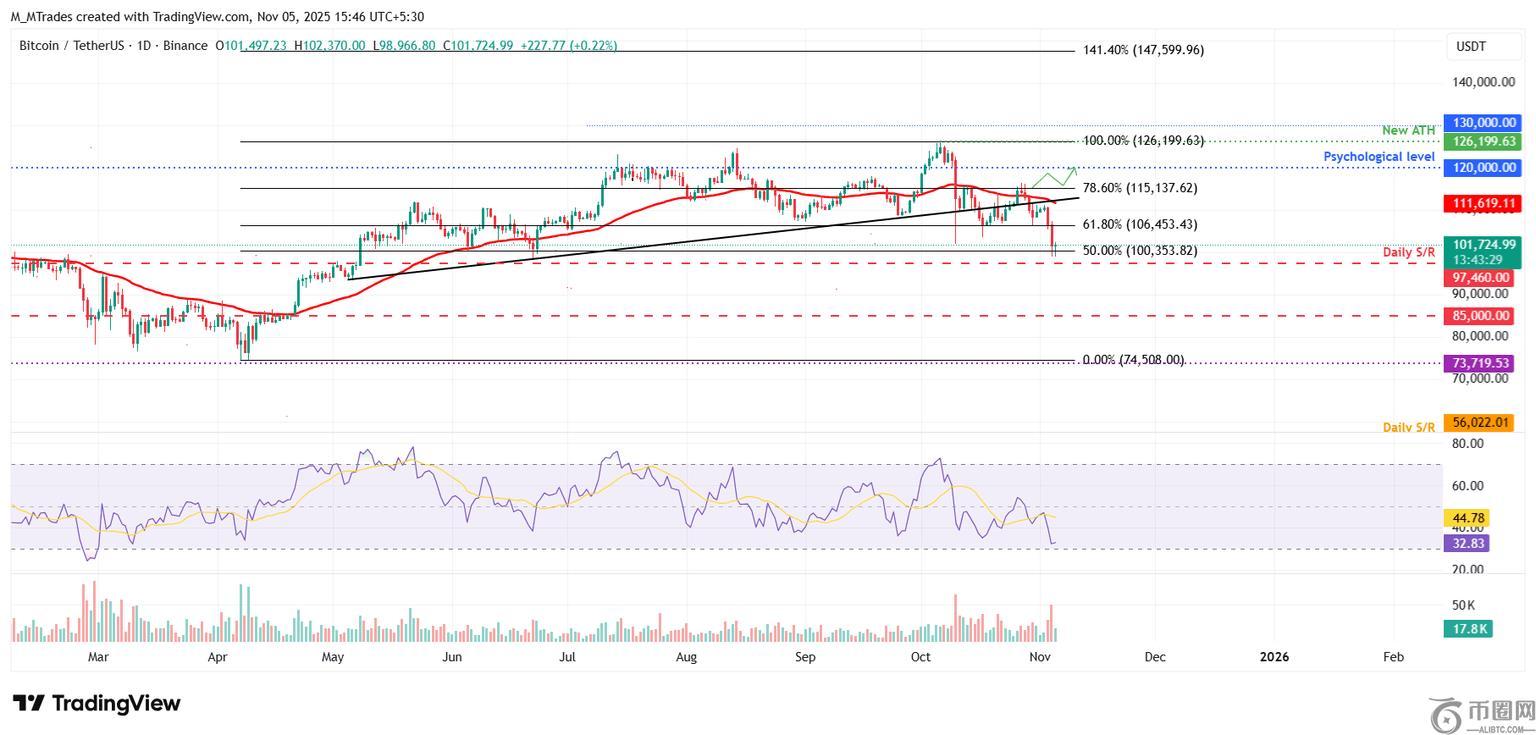Click the yellow RSI average value 44.78

[x=1466, y=518]
